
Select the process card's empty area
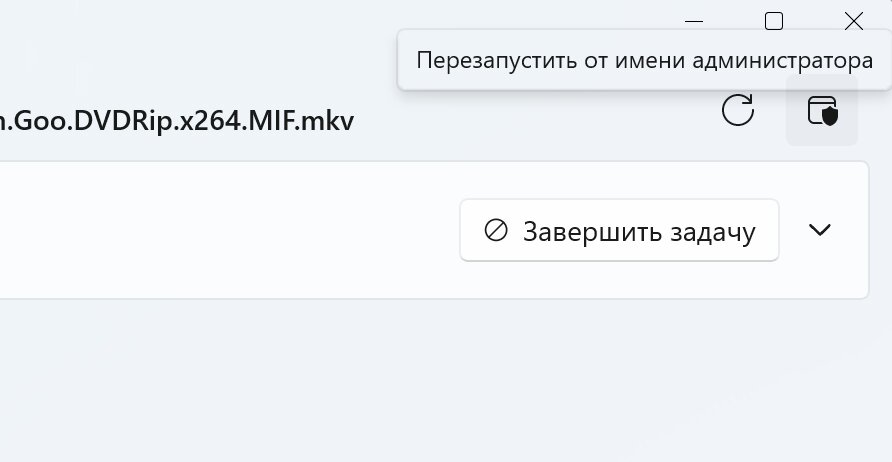tap(220, 231)
